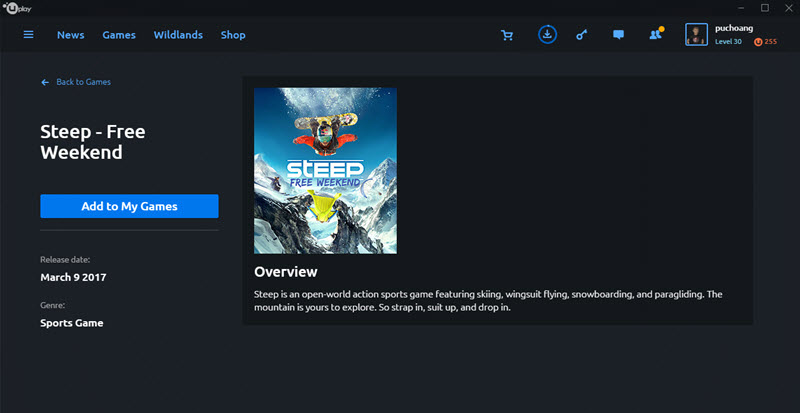Open the friends list icon
This screenshot has width=800, height=413.
(656, 34)
